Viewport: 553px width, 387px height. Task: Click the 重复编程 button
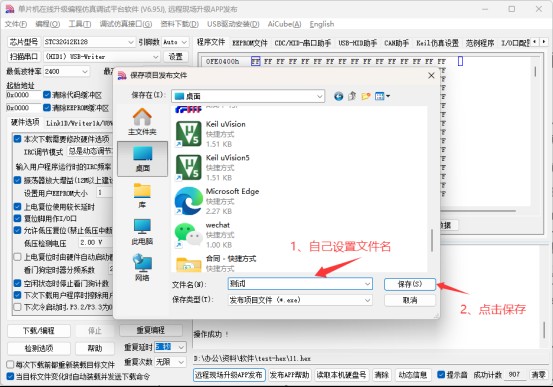coord(151,330)
